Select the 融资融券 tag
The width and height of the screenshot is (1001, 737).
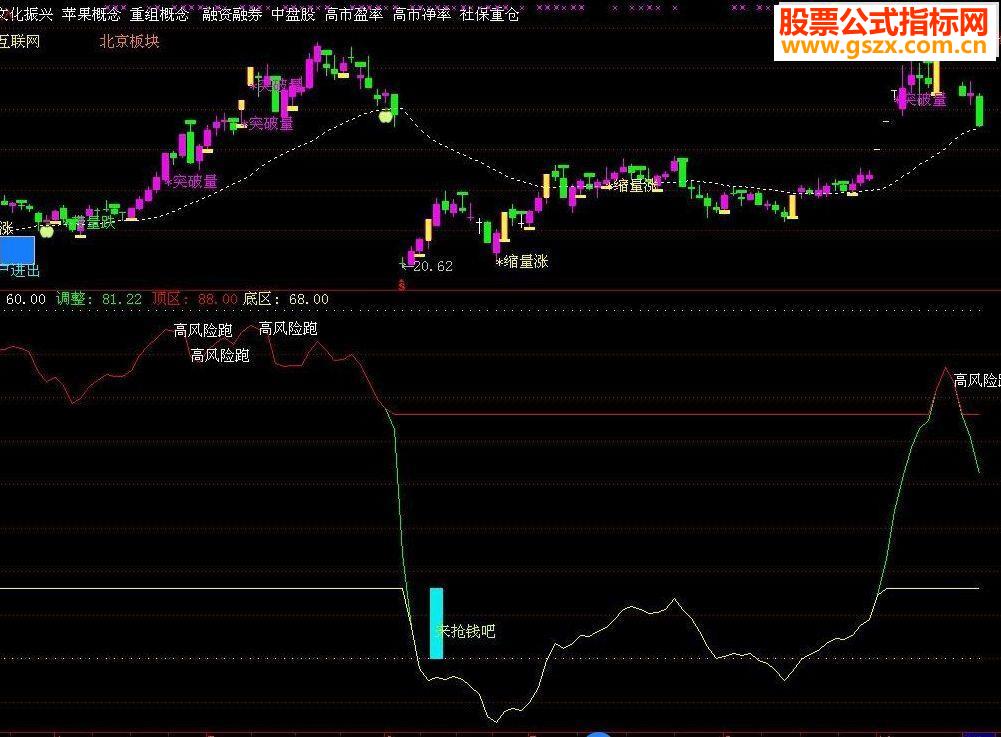coord(232,14)
